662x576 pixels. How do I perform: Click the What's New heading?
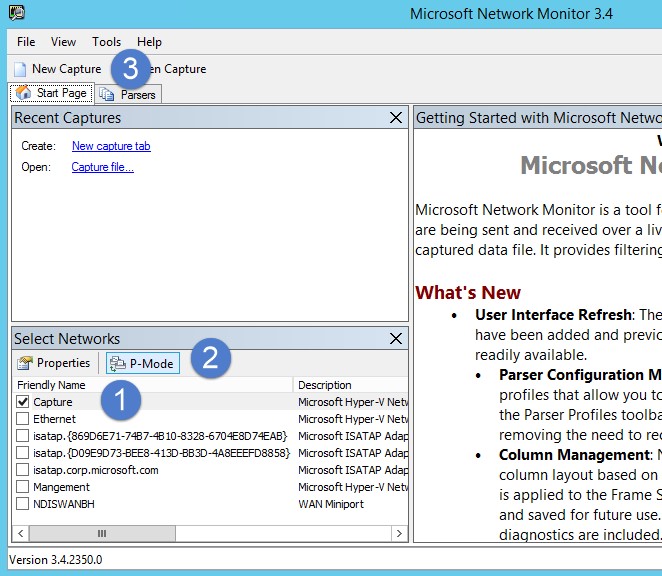(468, 292)
